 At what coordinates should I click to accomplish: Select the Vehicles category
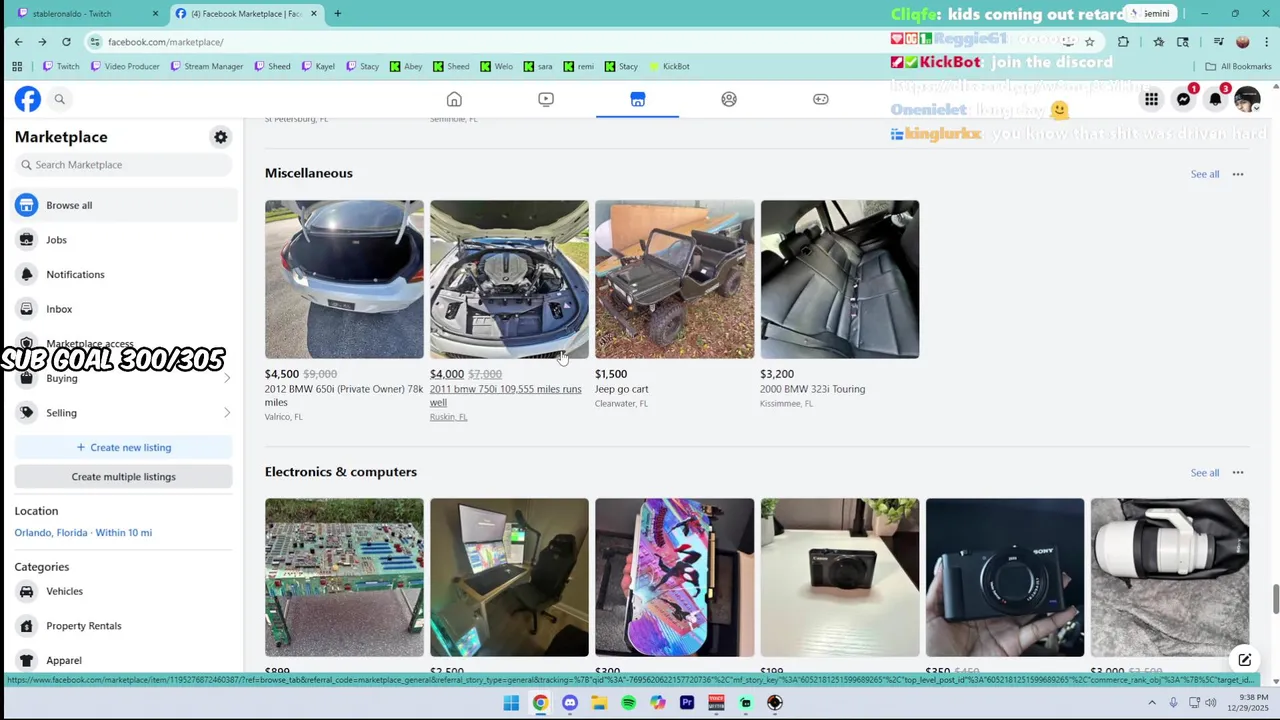[124, 591]
